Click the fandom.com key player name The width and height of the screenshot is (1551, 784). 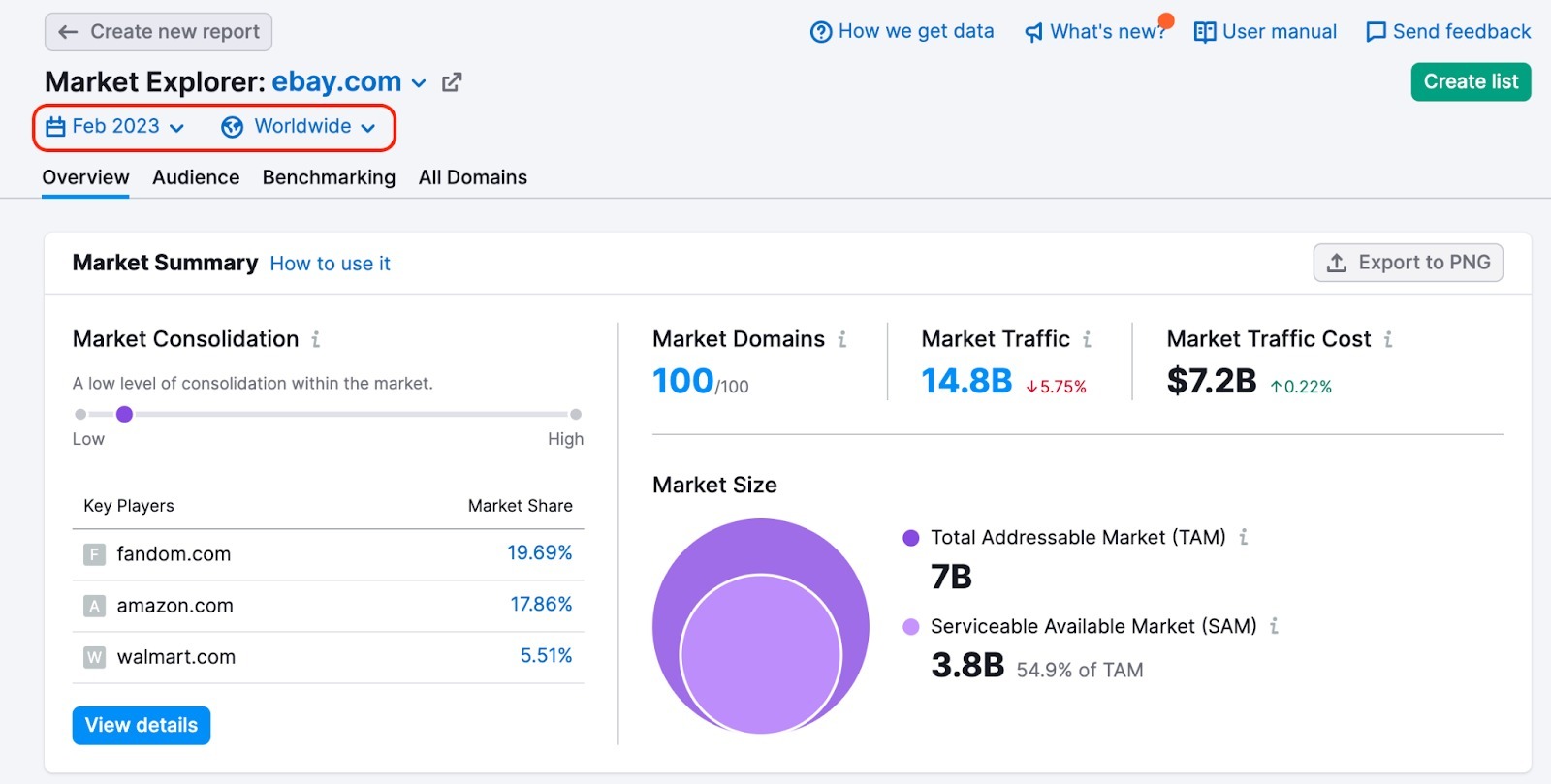click(174, 554)
